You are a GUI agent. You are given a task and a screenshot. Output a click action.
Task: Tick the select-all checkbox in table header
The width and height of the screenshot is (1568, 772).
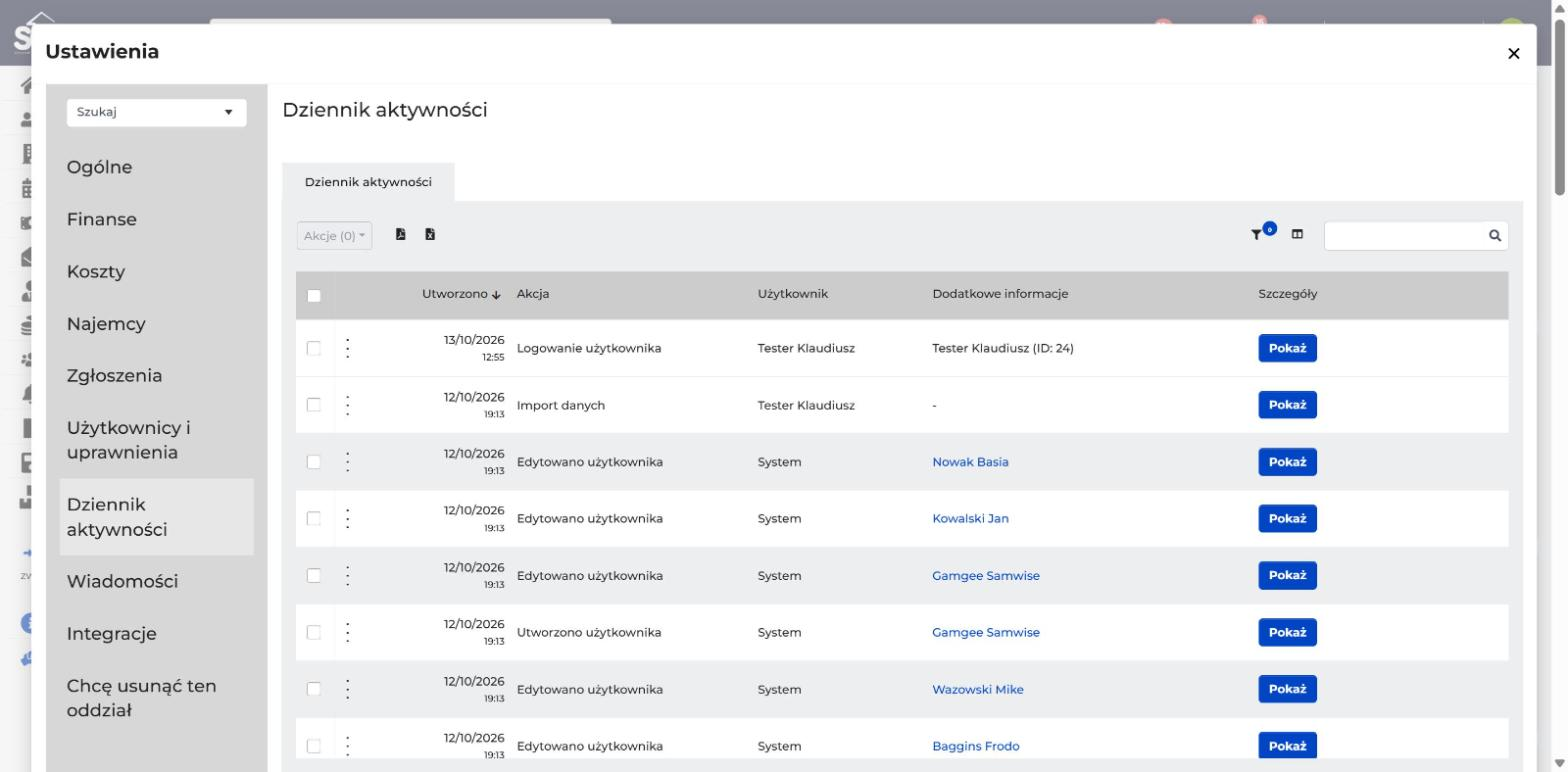point(314,295)
